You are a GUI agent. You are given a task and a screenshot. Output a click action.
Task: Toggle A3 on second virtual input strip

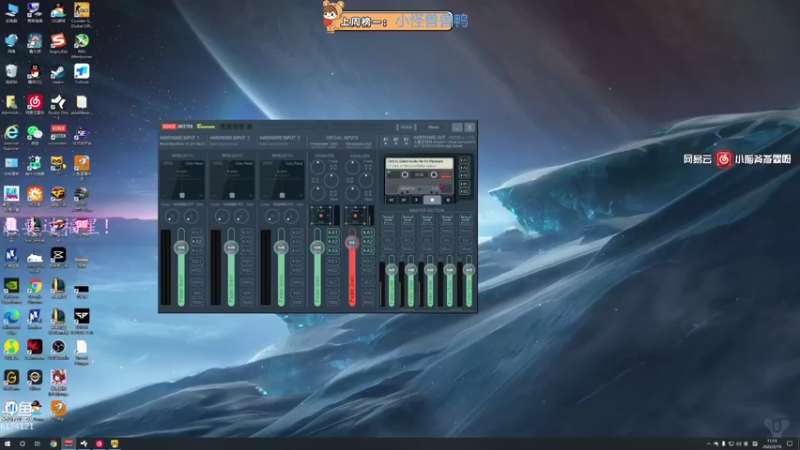click(x=368, y=251)
